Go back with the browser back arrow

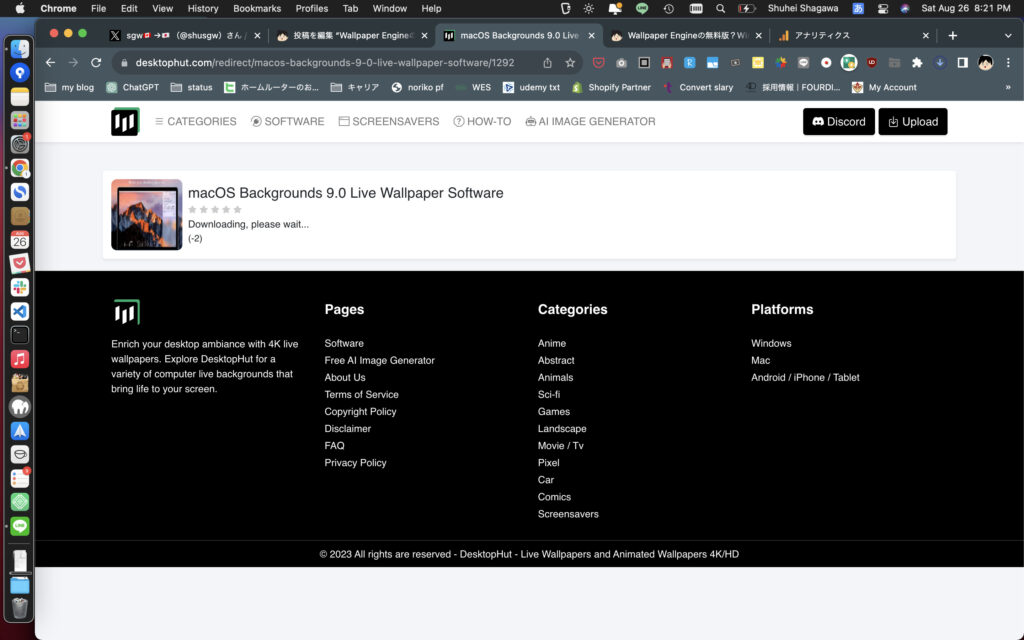pos(50,63)
